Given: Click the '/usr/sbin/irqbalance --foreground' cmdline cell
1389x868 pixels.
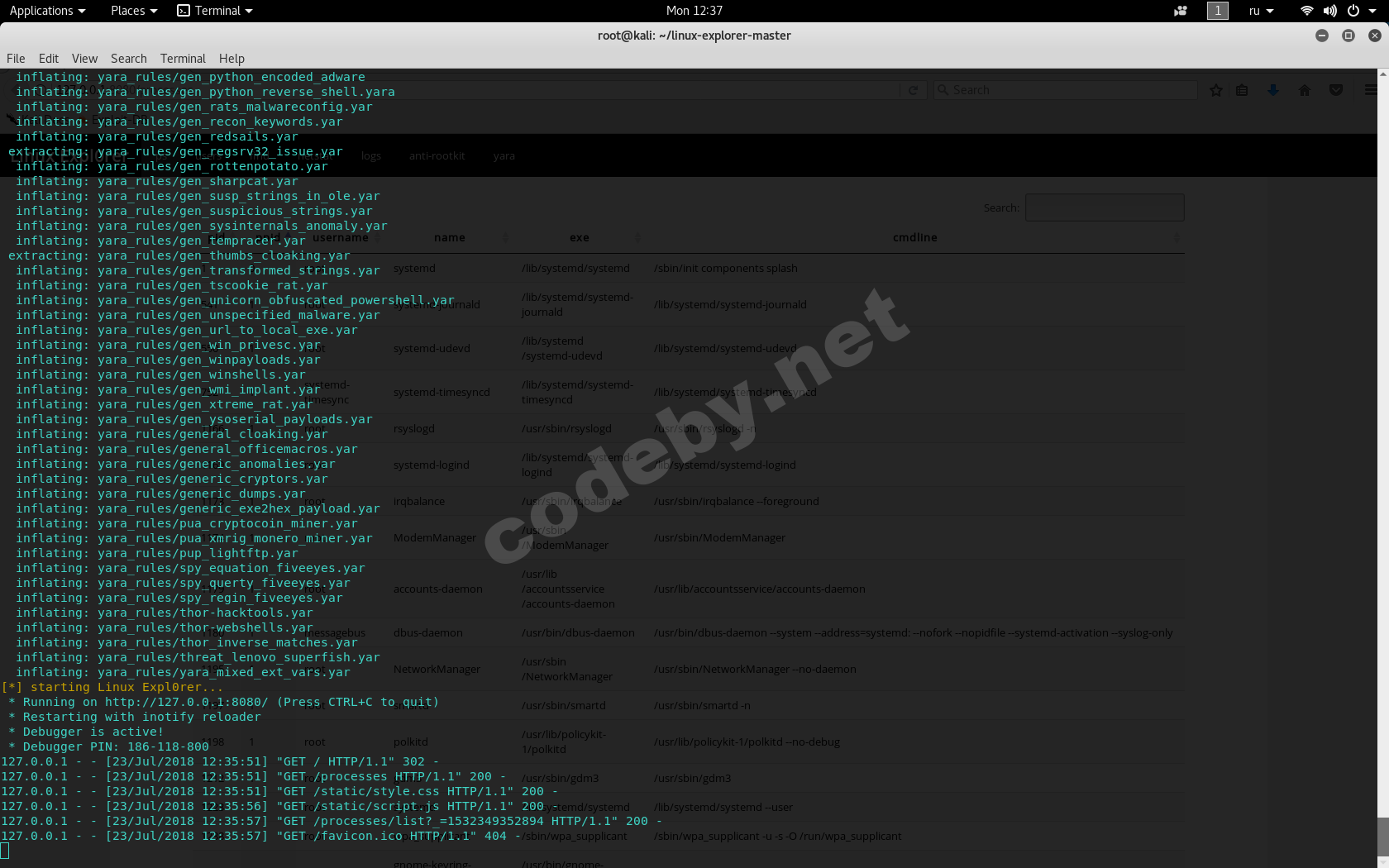Looking at the screenshot, I should click(x=737, y=502).
